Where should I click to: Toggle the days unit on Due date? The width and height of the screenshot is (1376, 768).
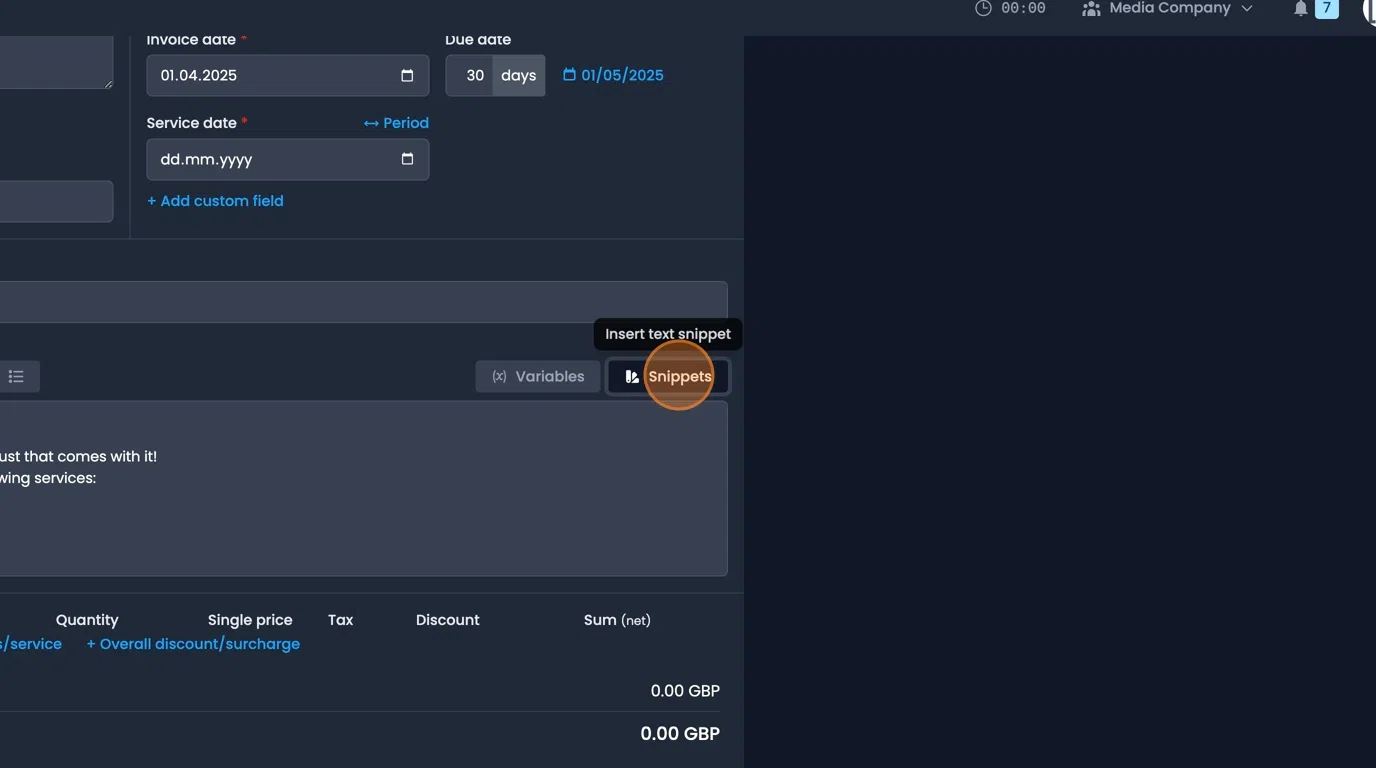(x=518, y=74)
